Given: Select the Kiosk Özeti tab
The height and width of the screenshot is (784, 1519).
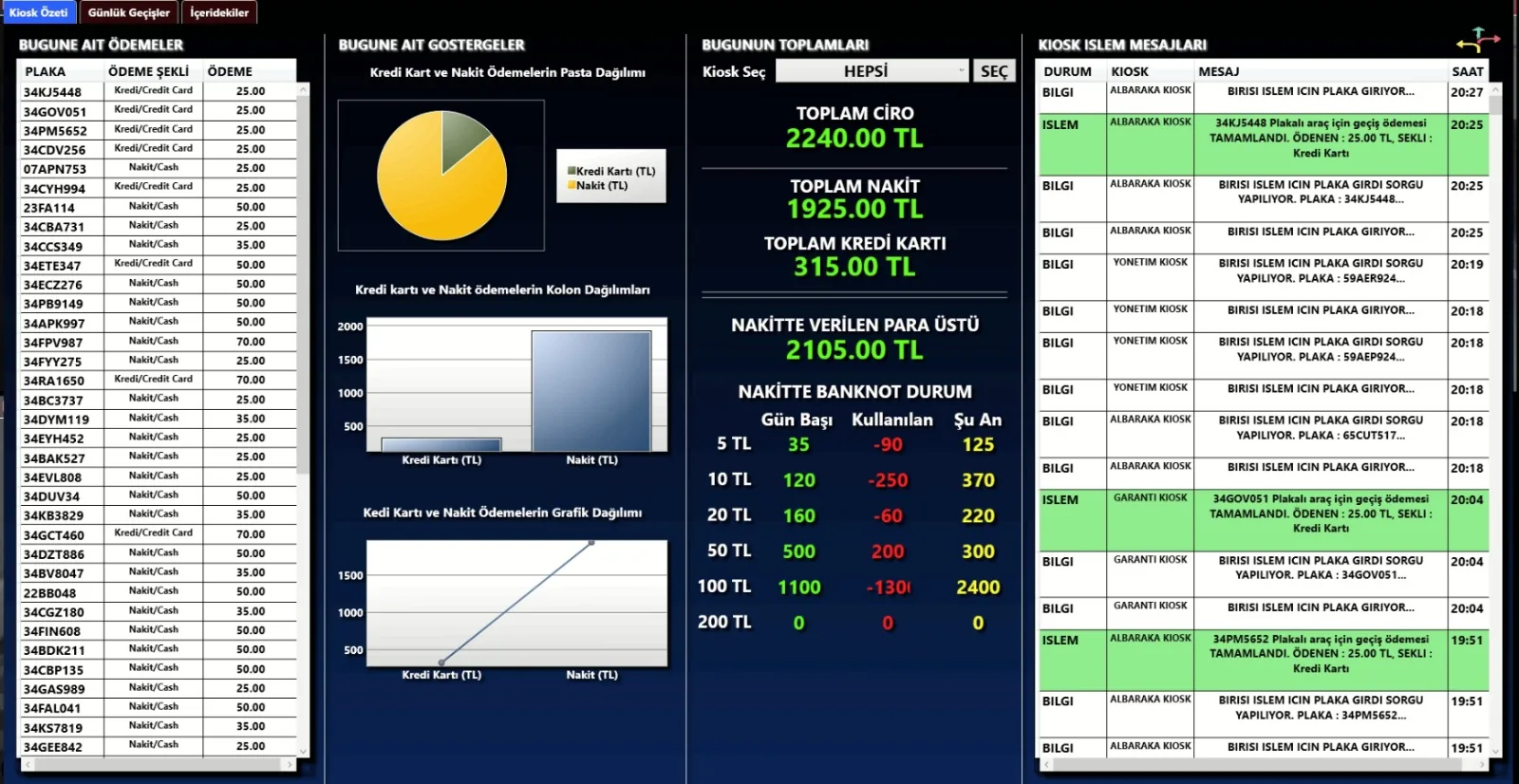Looking at the screenshot, I should (x=39, y=12).
